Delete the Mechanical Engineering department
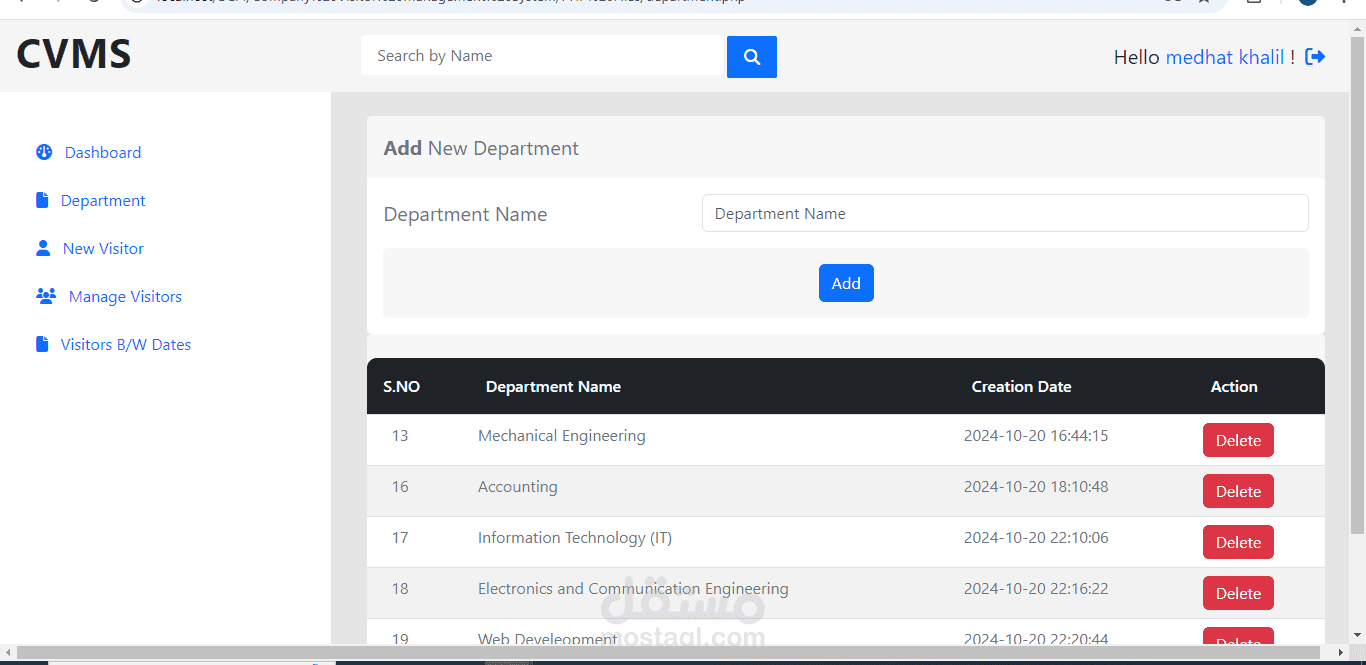The image size is (1366, 665). pos(1238,440)
